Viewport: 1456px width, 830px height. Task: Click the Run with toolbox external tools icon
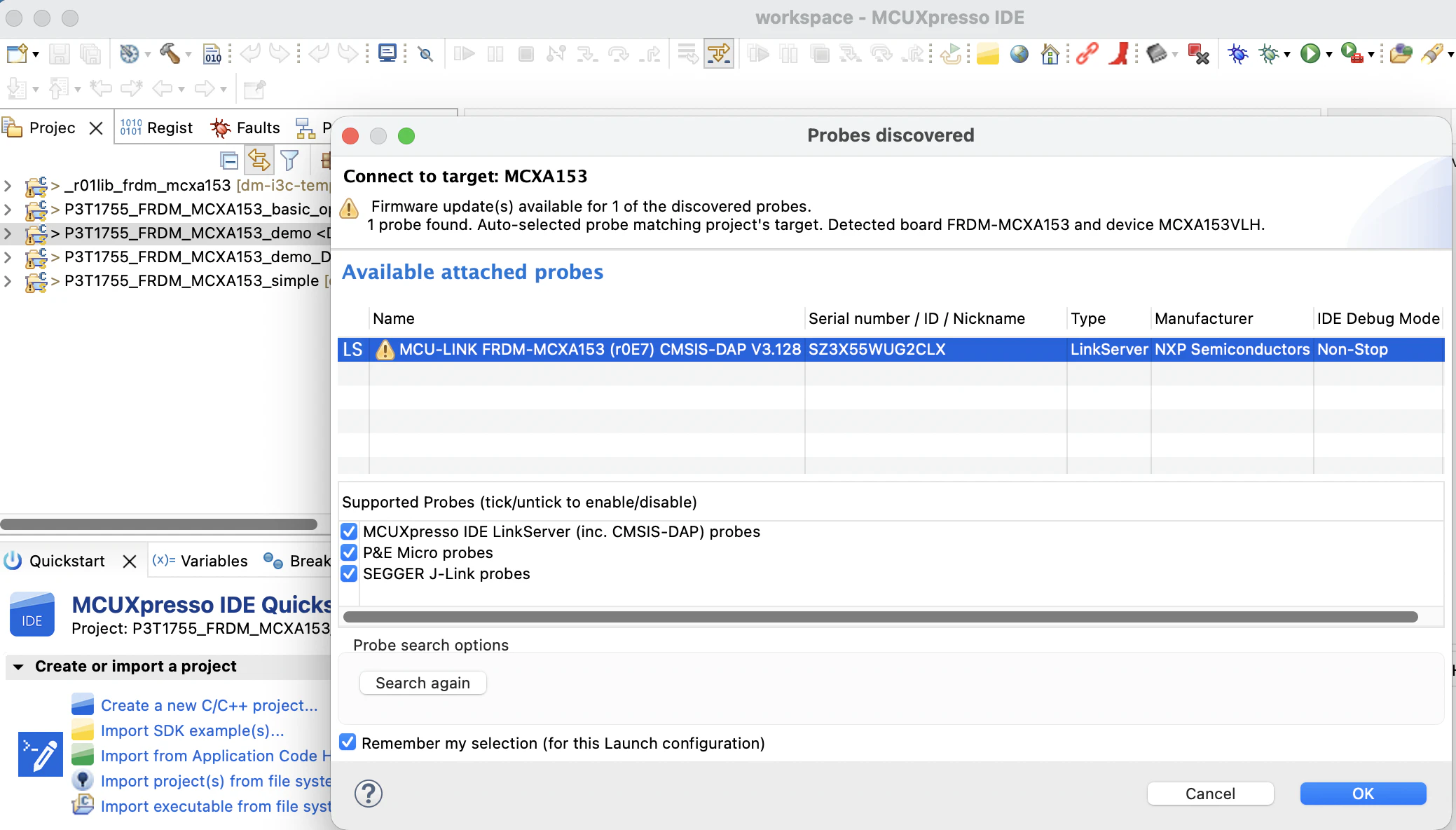coord(1352,53)
